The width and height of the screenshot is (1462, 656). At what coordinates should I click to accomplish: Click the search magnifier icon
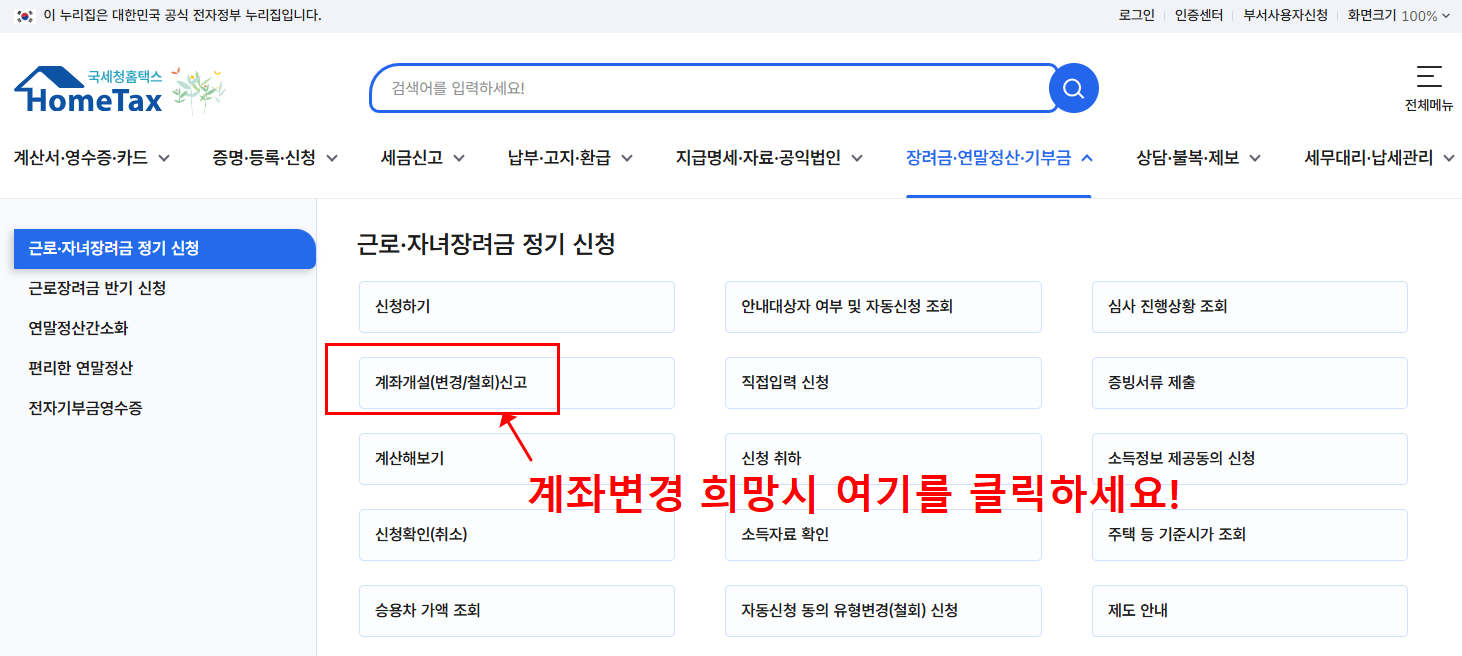pyautogui.click(x=1073, y=88)
